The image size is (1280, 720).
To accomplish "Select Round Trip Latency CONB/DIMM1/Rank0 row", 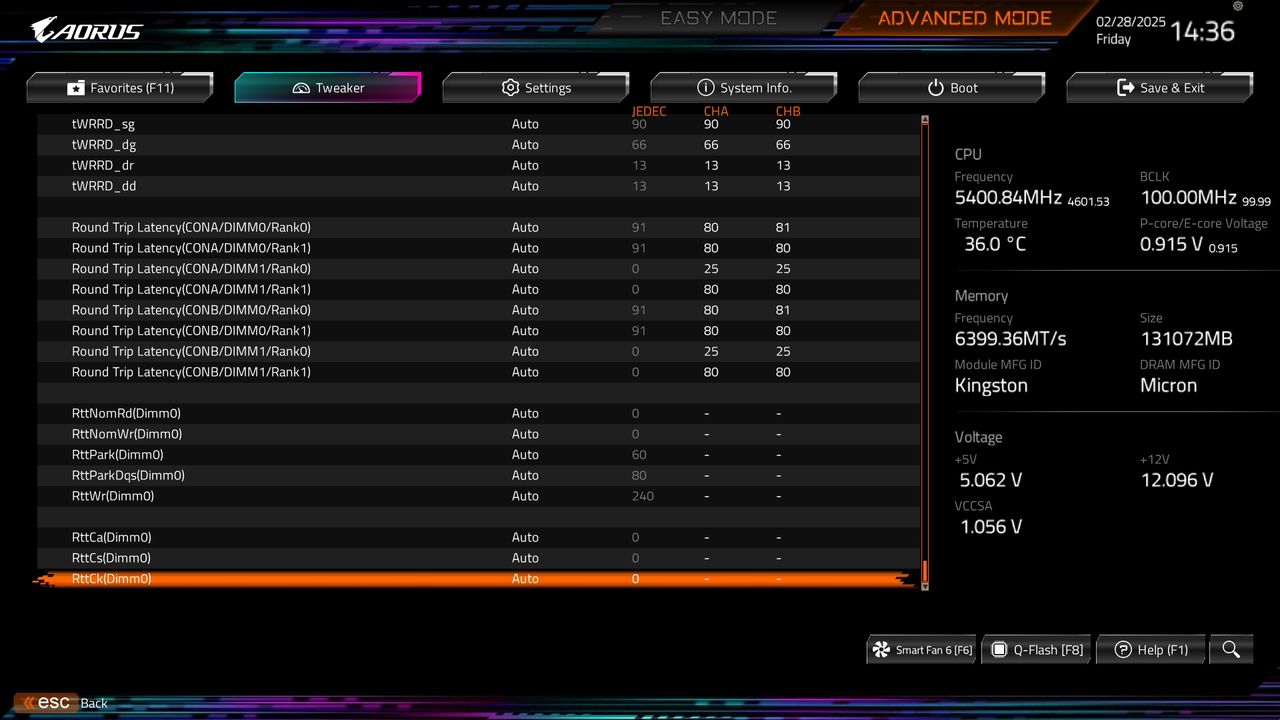I will click(x=478, y=351).
